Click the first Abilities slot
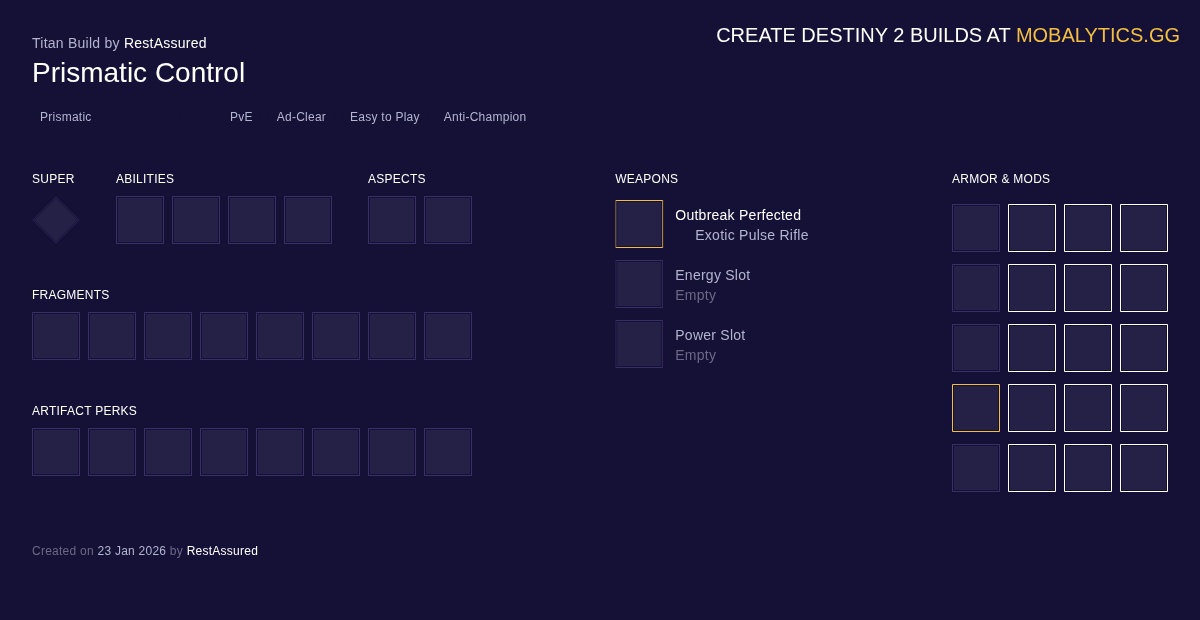1200x620 pixels. point(140,220)
